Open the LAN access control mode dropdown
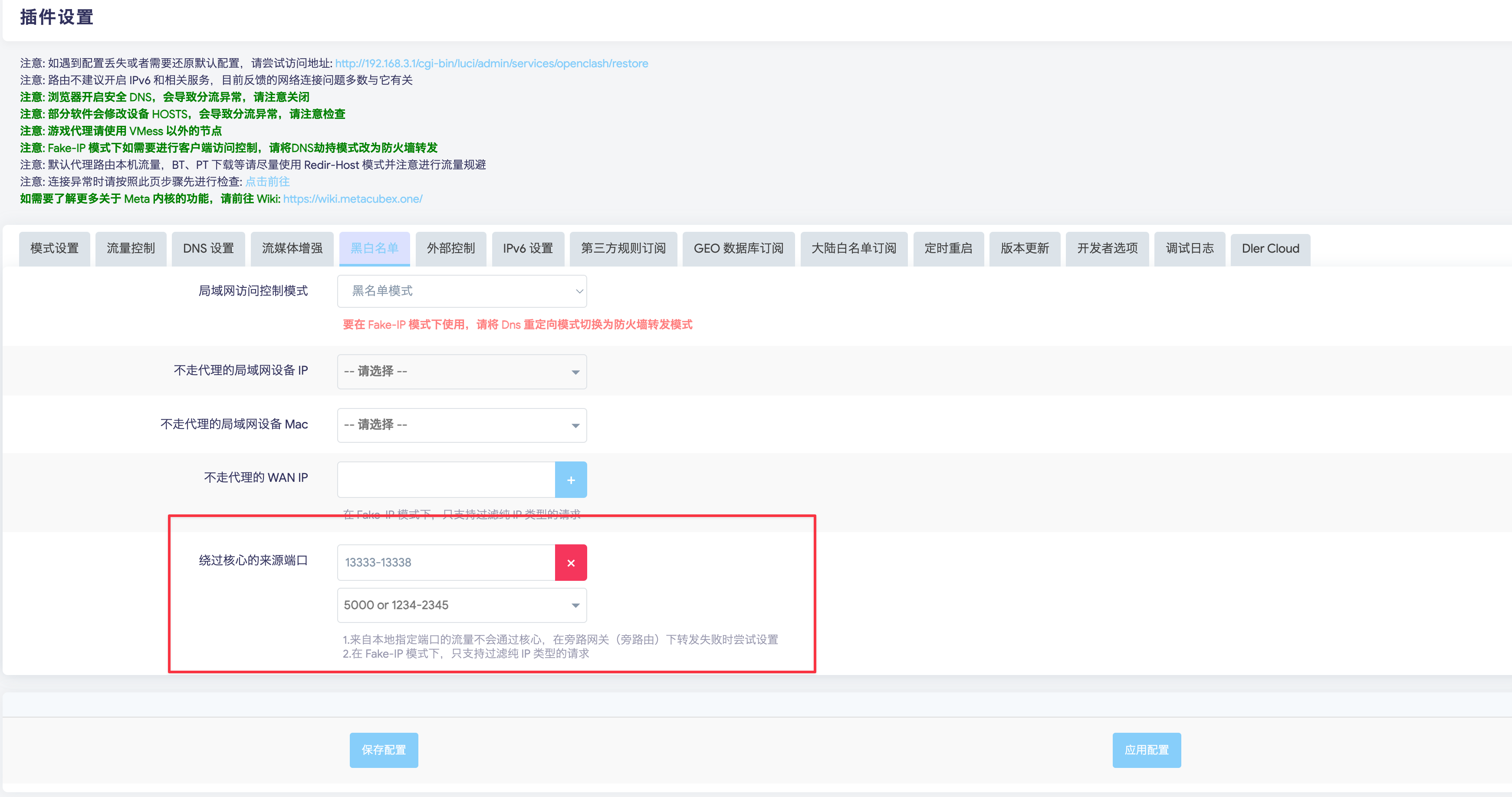This screenshot has width=1512, height=797. (462, 291)
